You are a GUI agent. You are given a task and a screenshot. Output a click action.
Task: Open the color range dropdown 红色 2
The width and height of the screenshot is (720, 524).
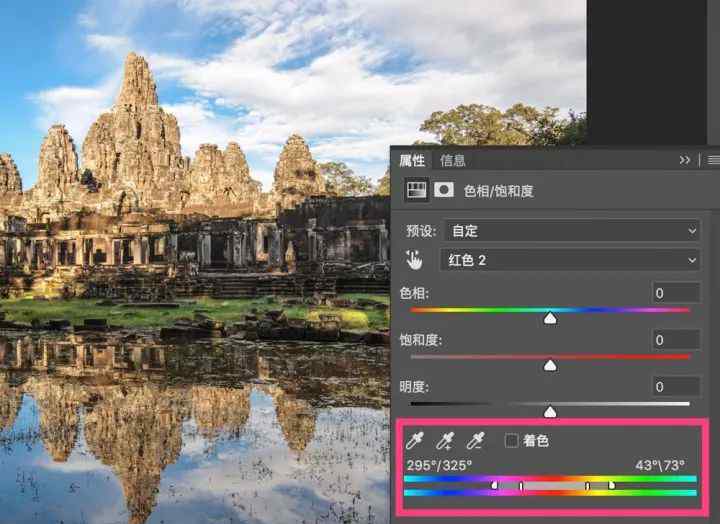click(x=570, y=260)
